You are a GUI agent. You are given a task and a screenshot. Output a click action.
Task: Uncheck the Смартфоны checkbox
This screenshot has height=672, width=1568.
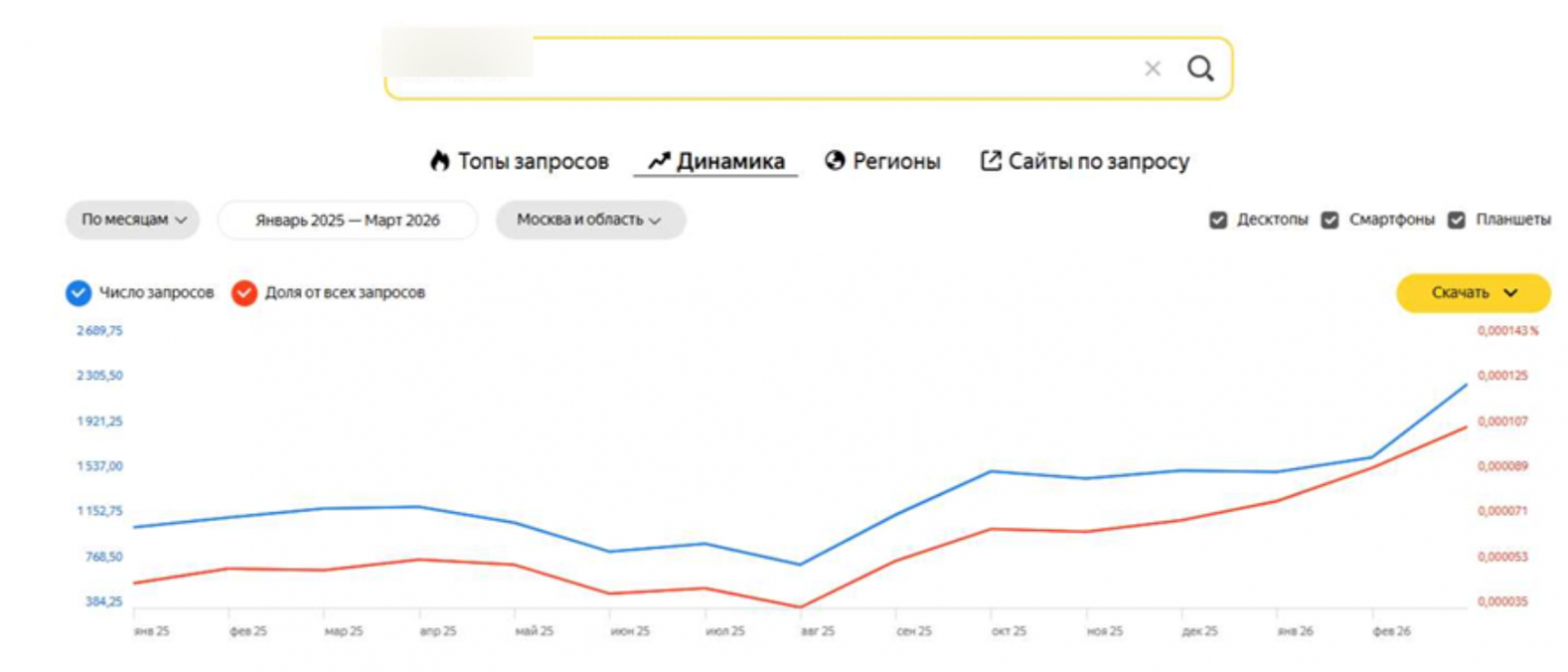pyautogui.click(x=1330, y=220)
